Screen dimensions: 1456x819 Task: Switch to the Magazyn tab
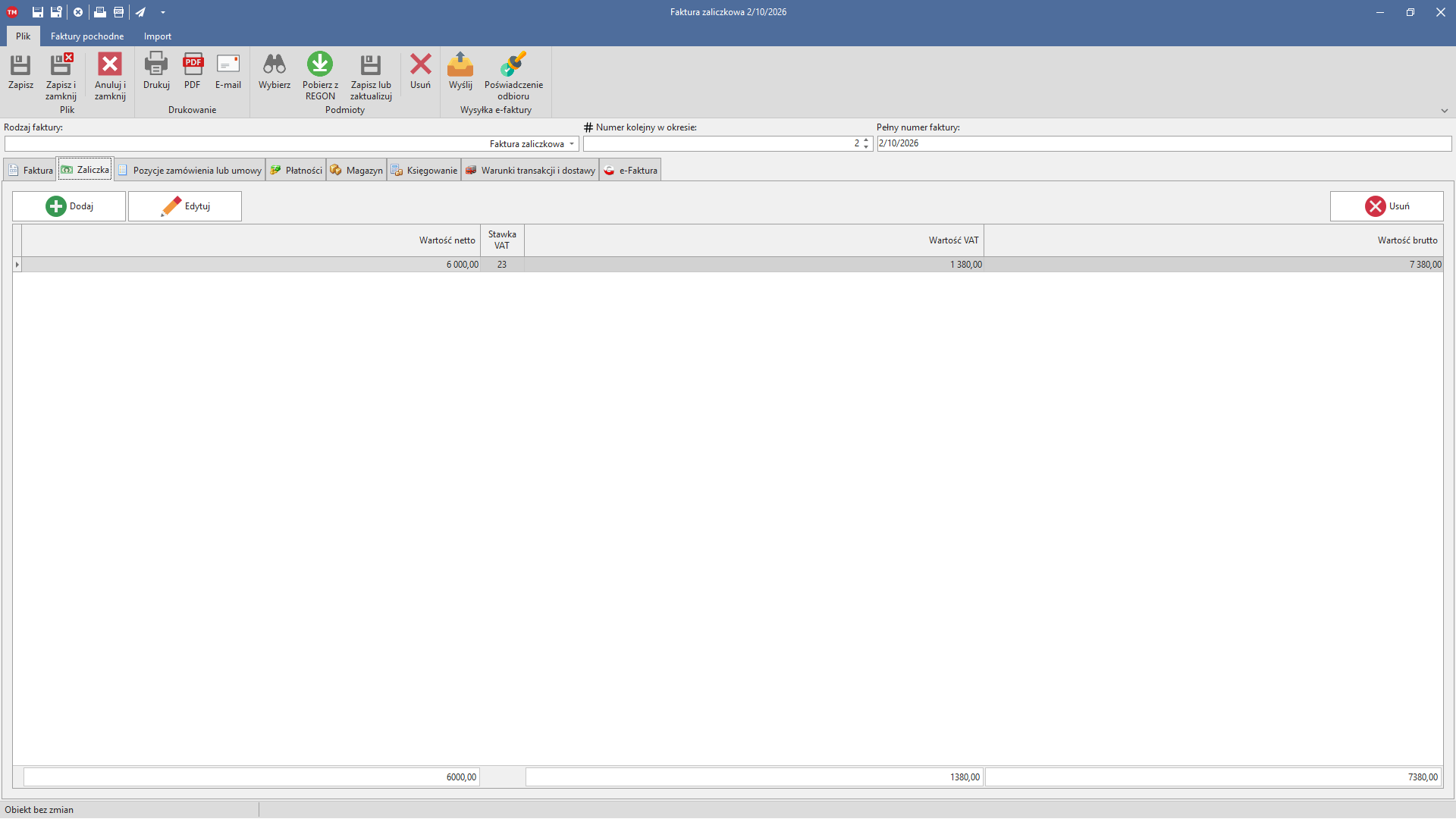(356, 170)
